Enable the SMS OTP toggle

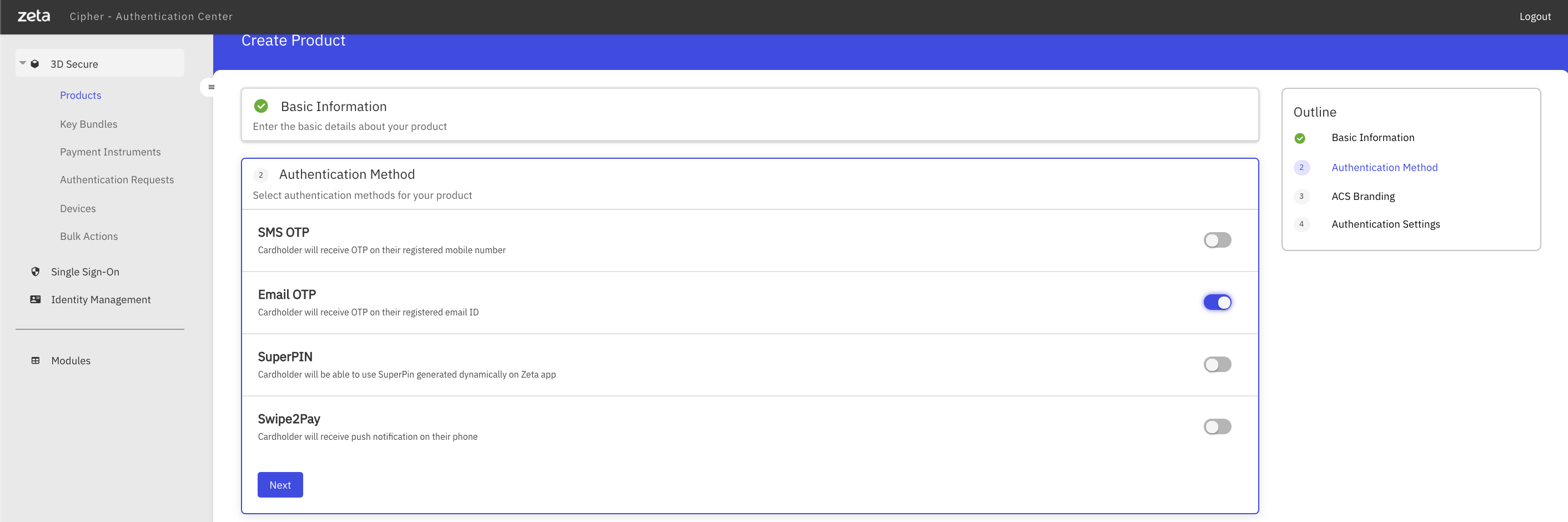(x=1218, y=239)
